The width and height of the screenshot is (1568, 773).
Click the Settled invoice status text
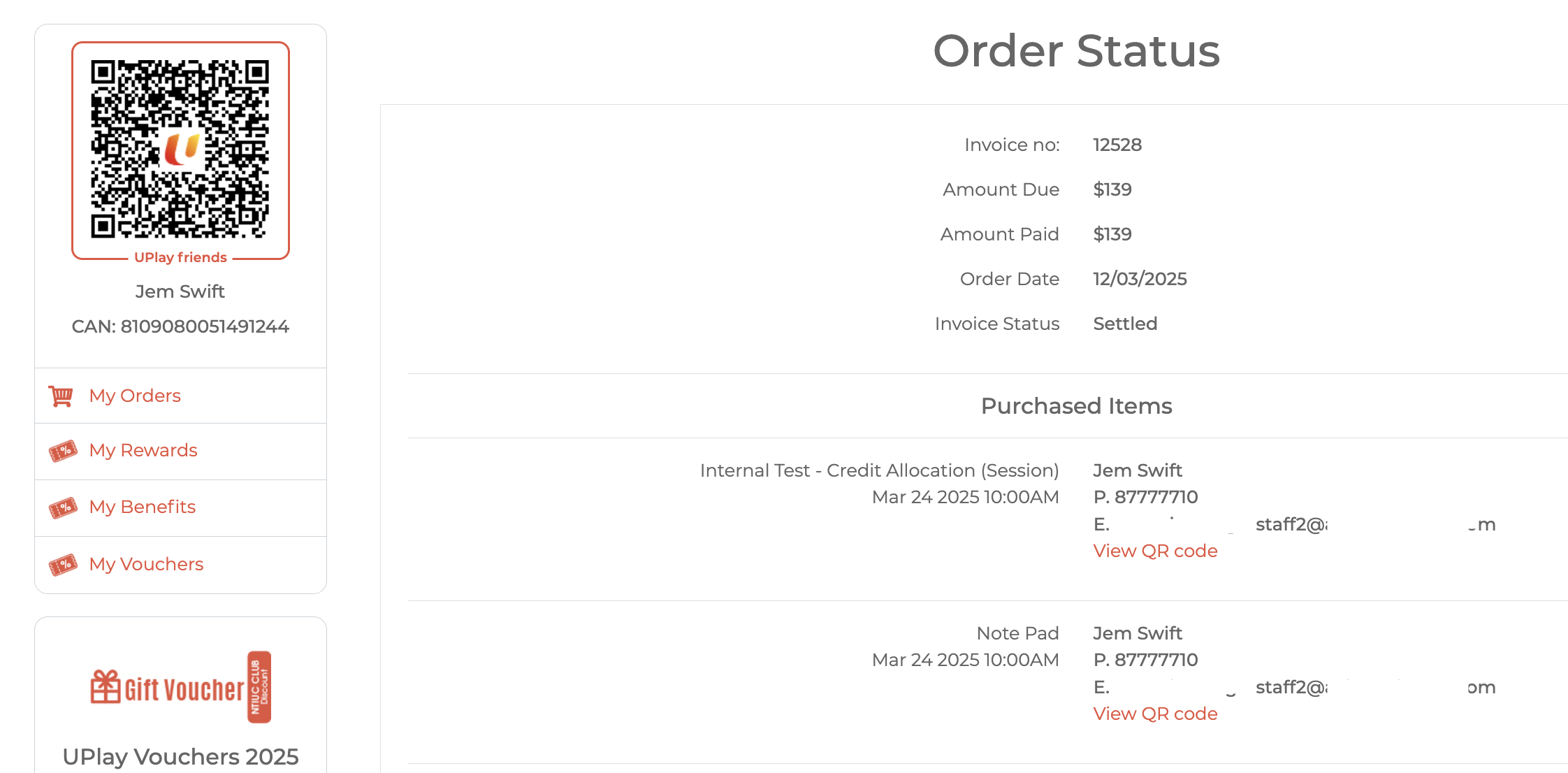coord(1125,324)
